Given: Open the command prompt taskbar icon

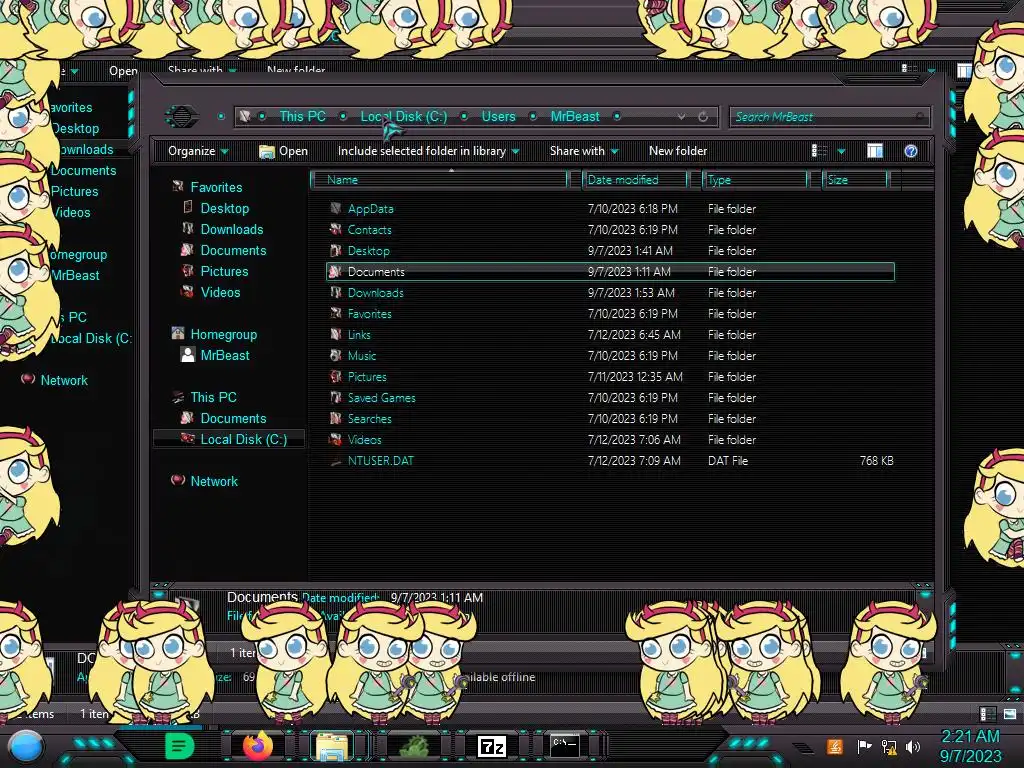Looking at the screenshot, I should coord(564,745).
